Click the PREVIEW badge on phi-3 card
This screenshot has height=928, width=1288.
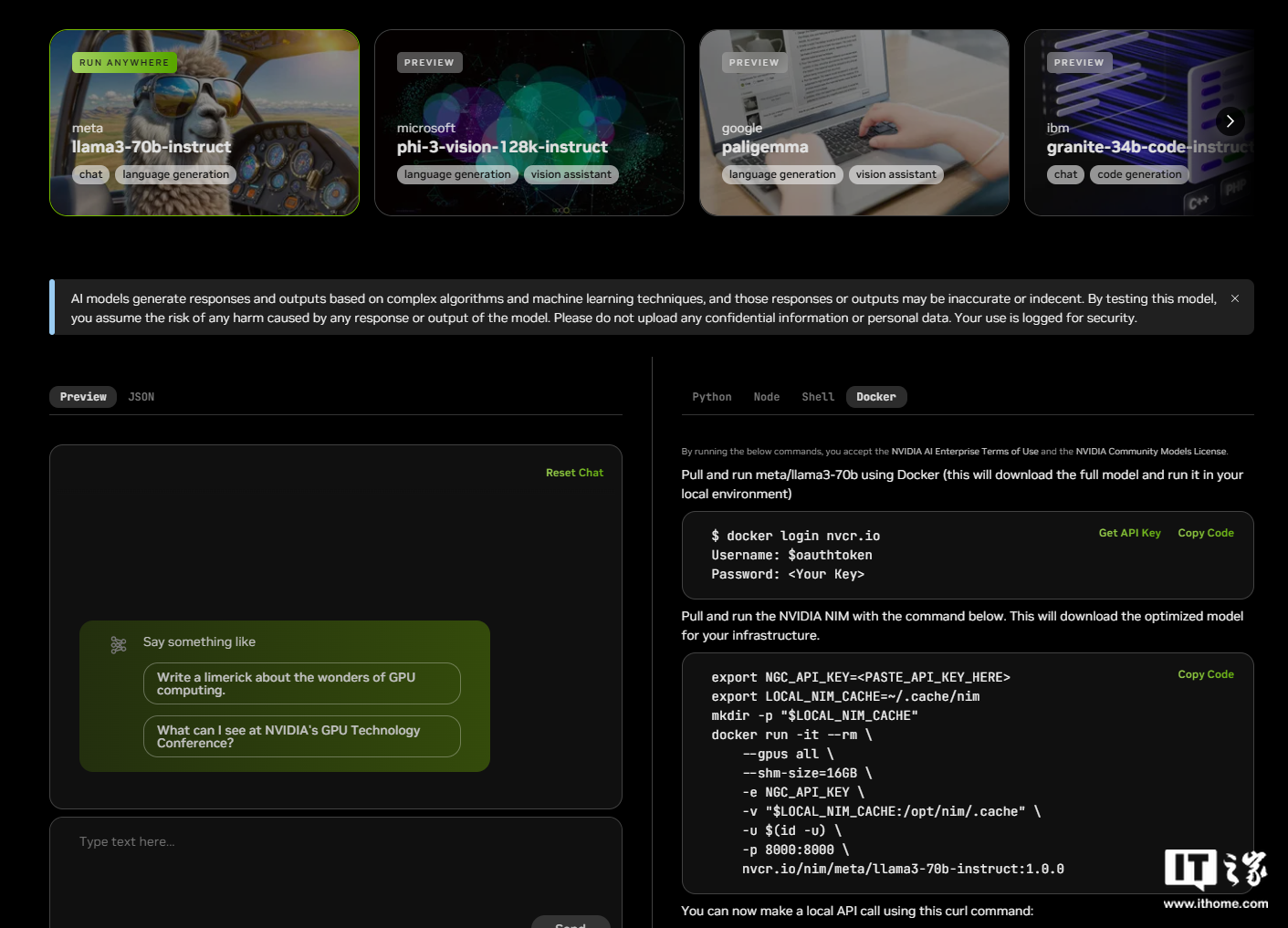click(429, 63)
